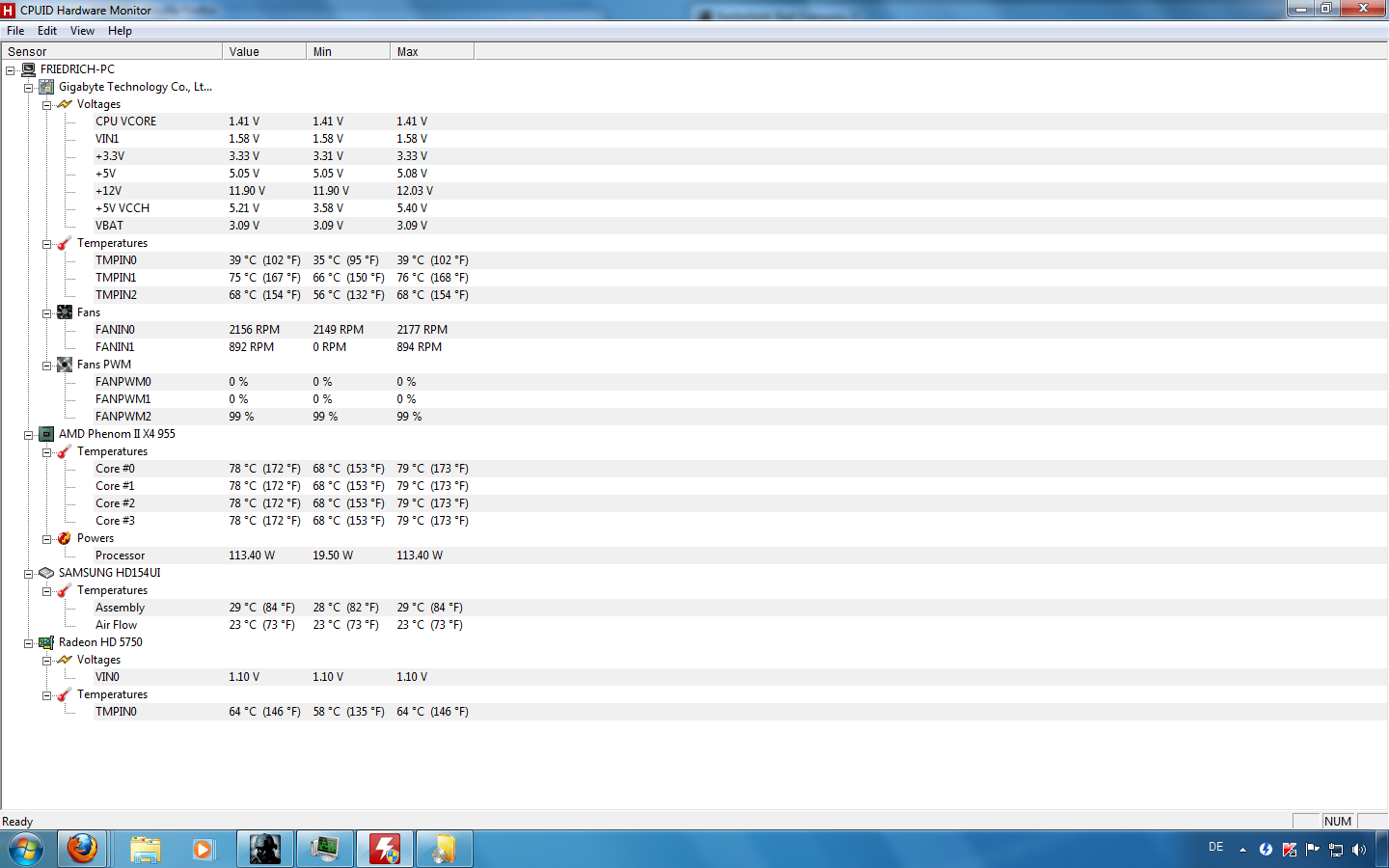The width and height of the screenshot is (1389, 868).
Task: Open the Action Center flag tray icon
Action: [x=1313, y=850]
